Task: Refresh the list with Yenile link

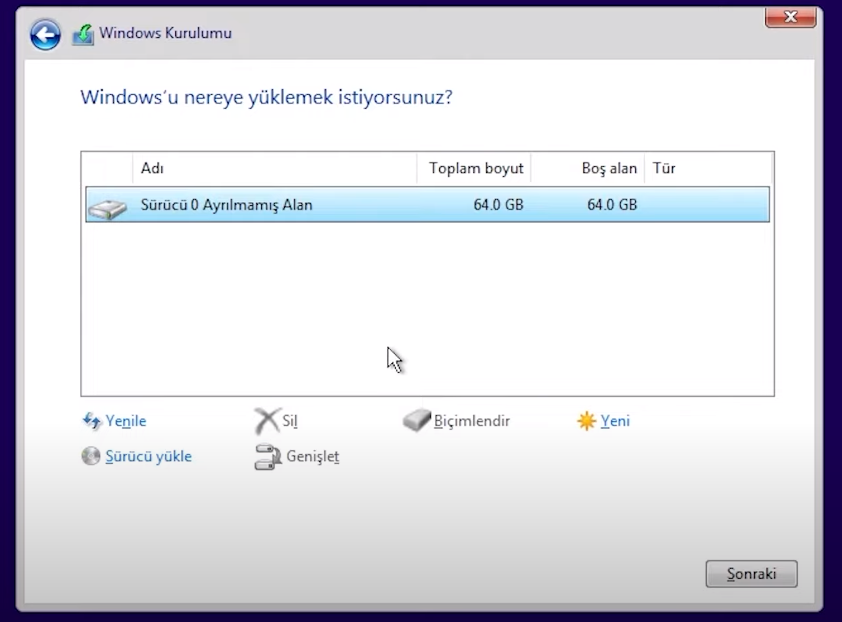Action: (126, 421)
